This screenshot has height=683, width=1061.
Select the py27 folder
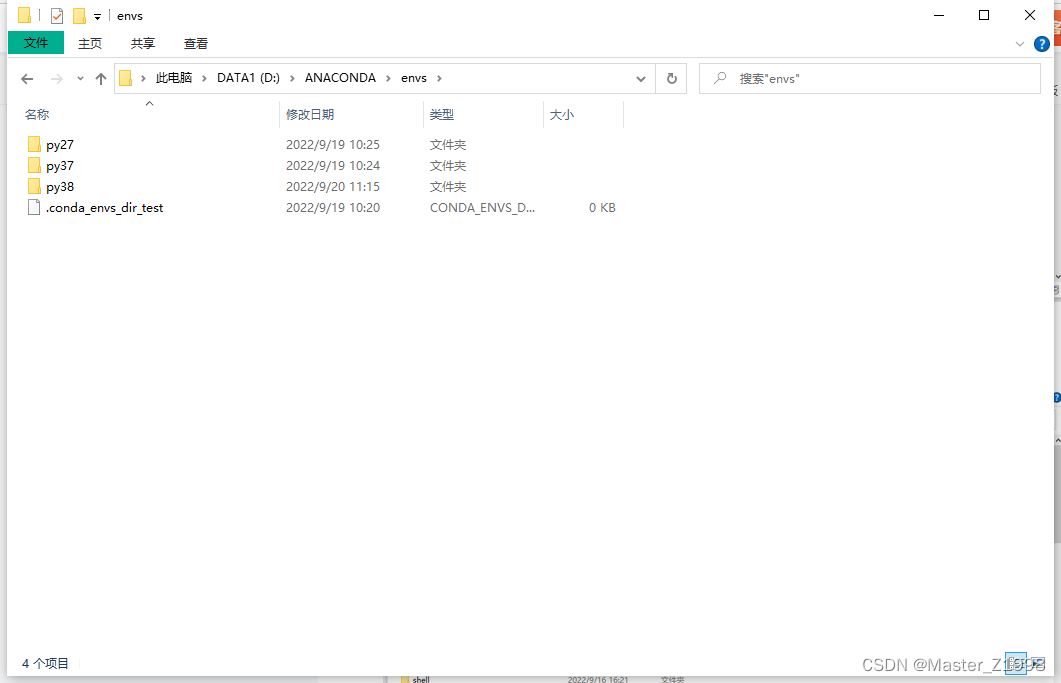pyautogui.click(x=60, y=144)
